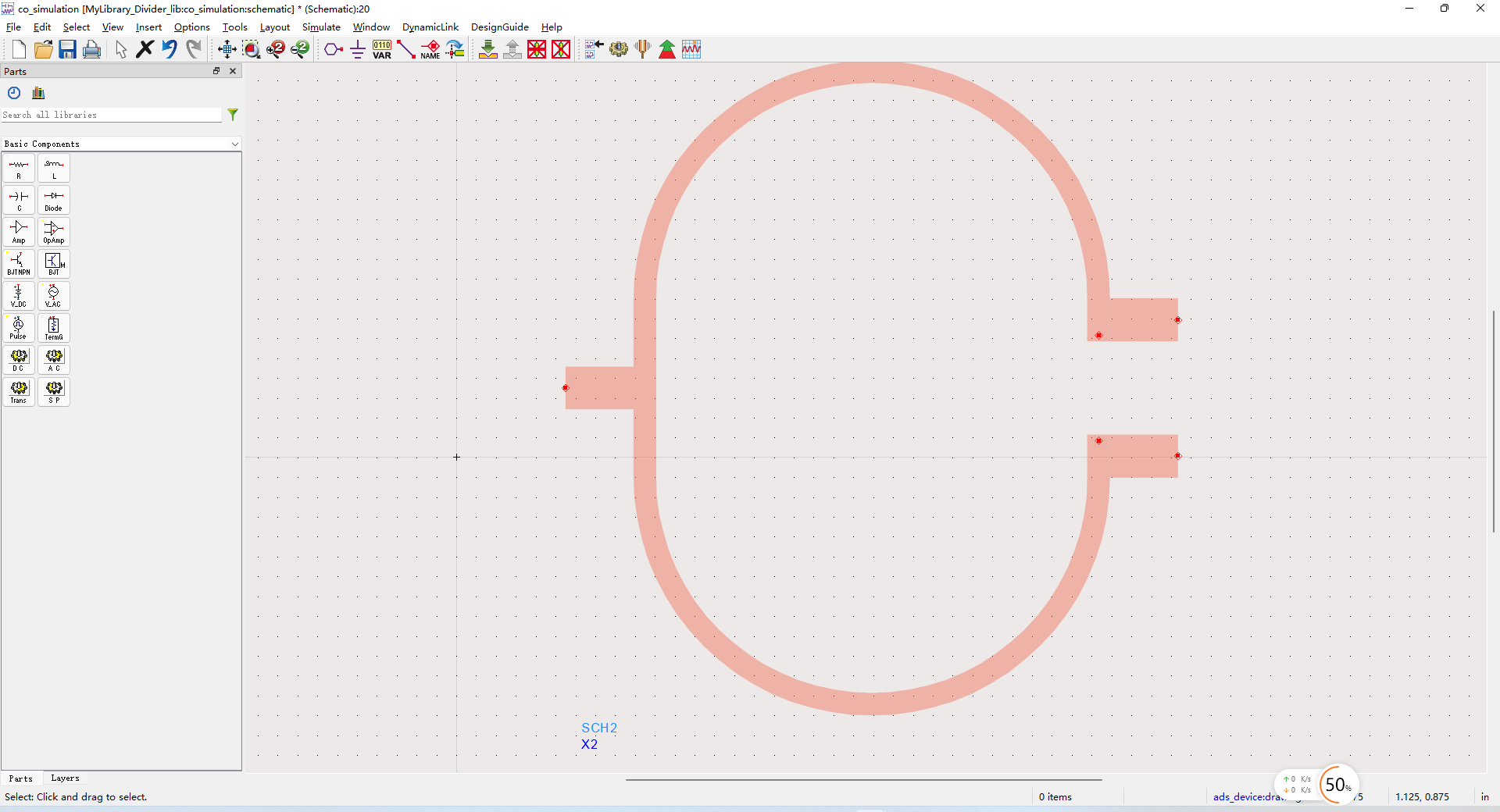
Task: Open a design using the folder icon
Action: (x=43, y=49)
